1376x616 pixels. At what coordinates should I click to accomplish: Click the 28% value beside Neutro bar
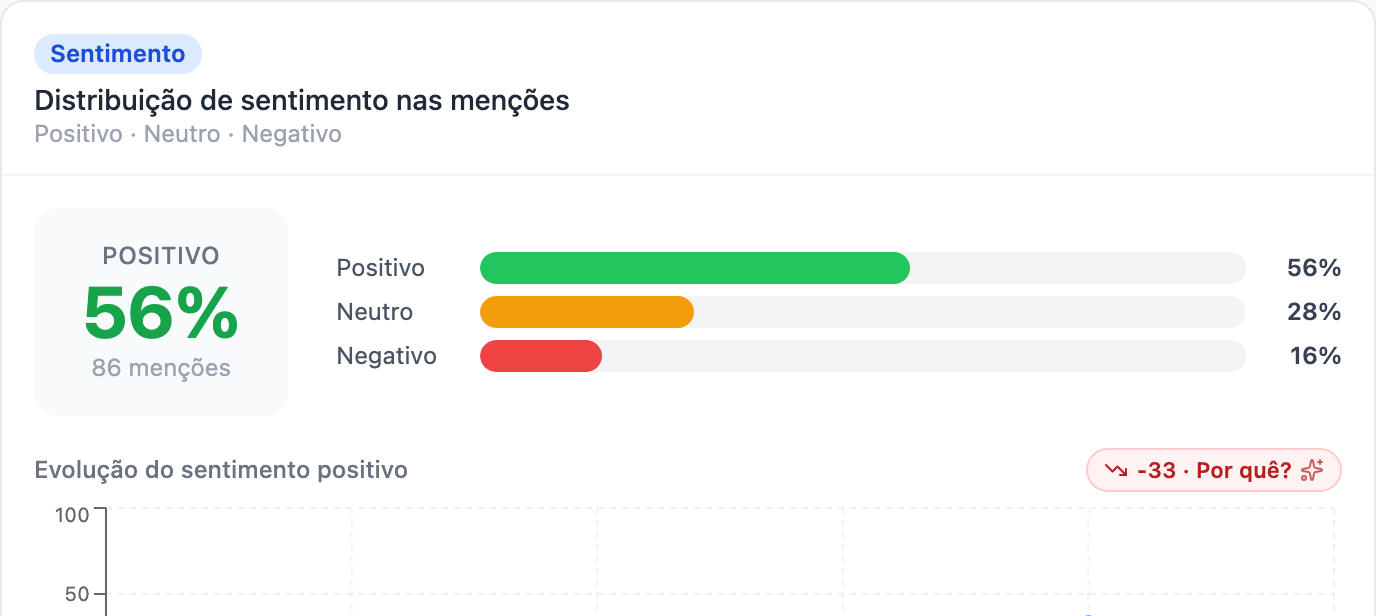[1314, 312]
